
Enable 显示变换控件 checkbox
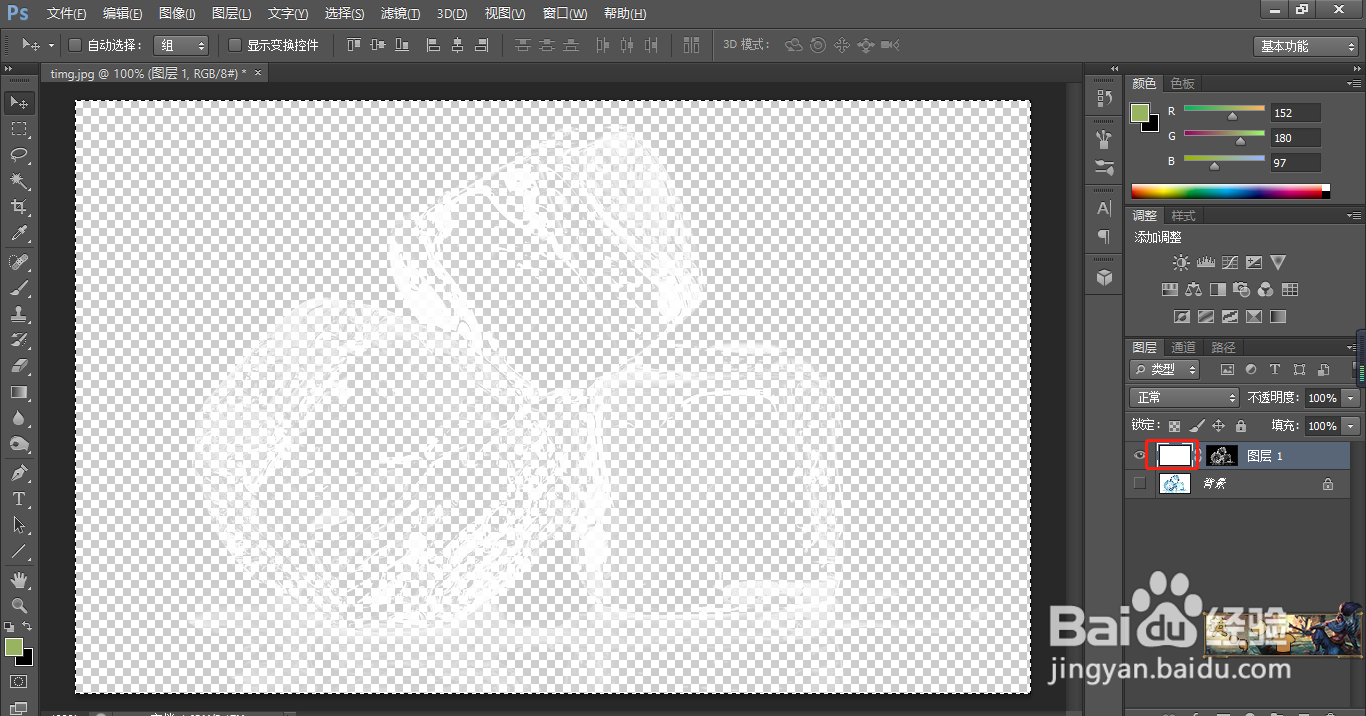235,45
